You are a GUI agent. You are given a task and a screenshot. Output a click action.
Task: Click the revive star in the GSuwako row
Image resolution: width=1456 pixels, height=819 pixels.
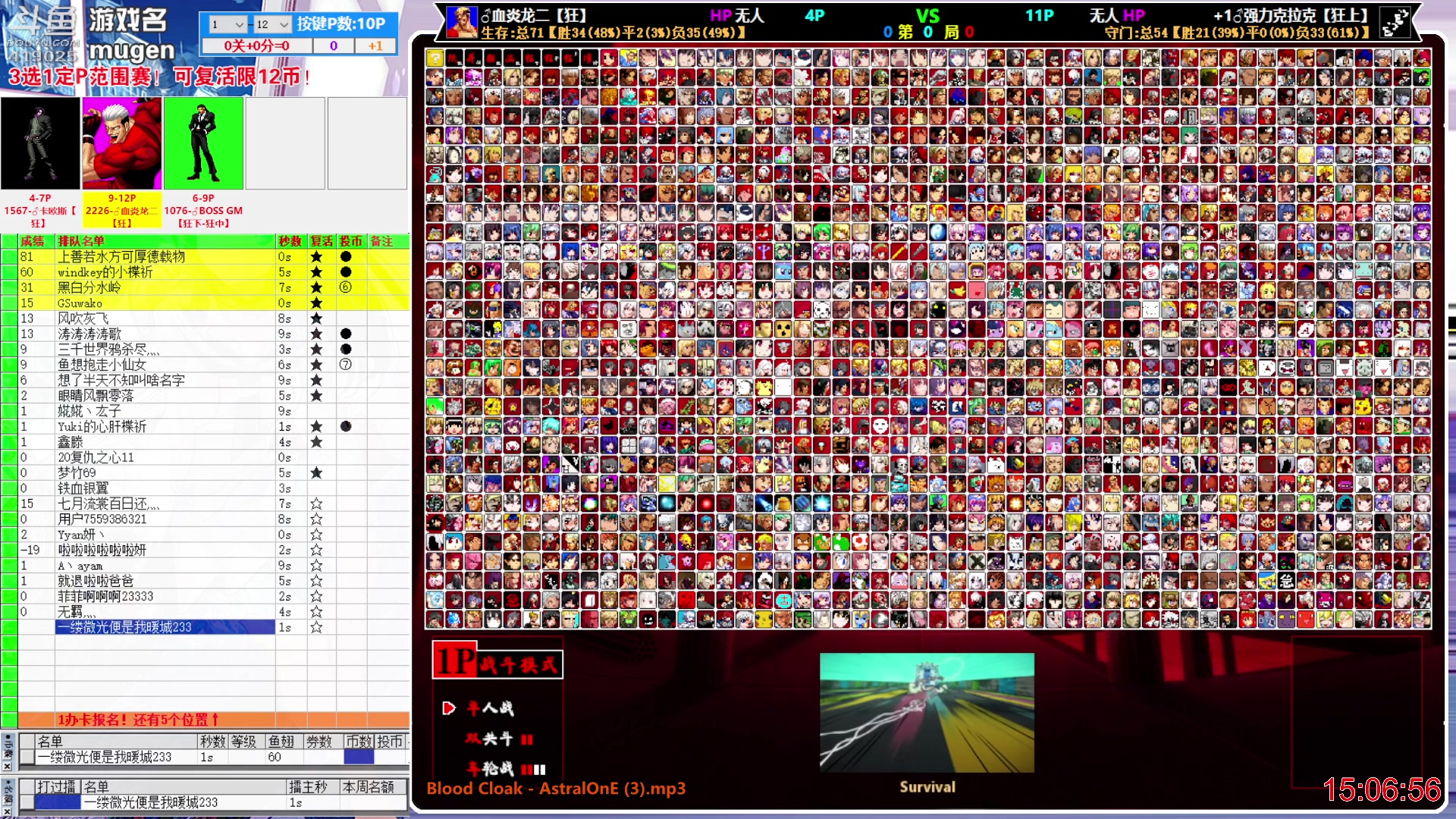pyautogui.click(x=316, y=303)
